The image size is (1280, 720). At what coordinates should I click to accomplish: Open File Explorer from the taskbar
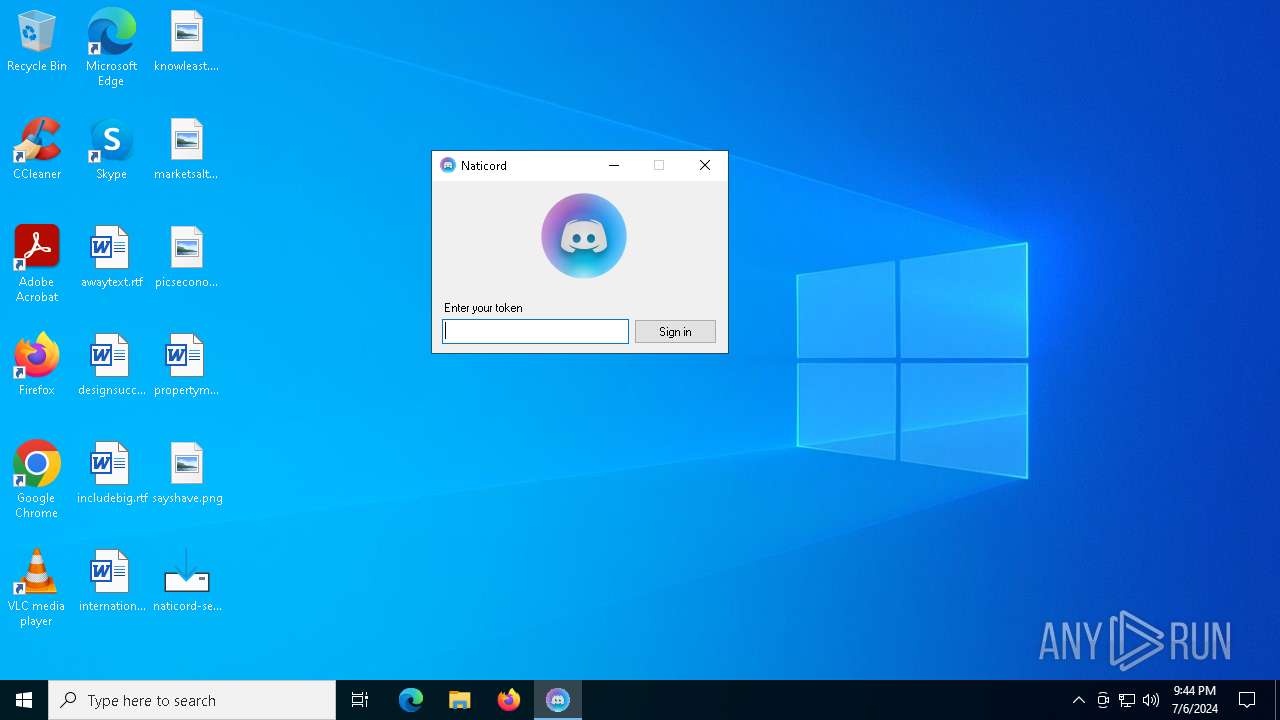tap(460, 700)
